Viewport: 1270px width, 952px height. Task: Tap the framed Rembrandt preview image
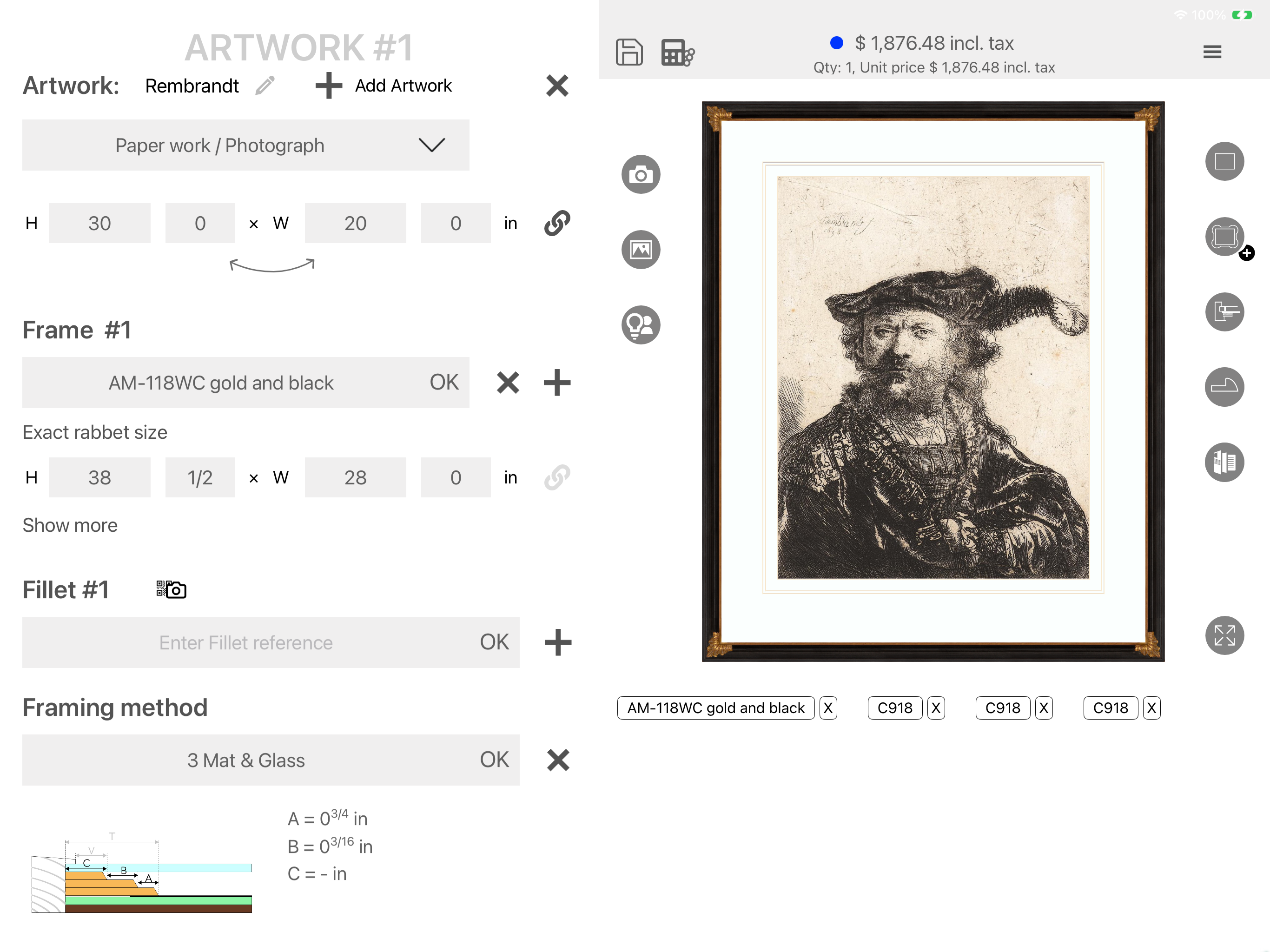pyautogui.click(x=933, y=381)
